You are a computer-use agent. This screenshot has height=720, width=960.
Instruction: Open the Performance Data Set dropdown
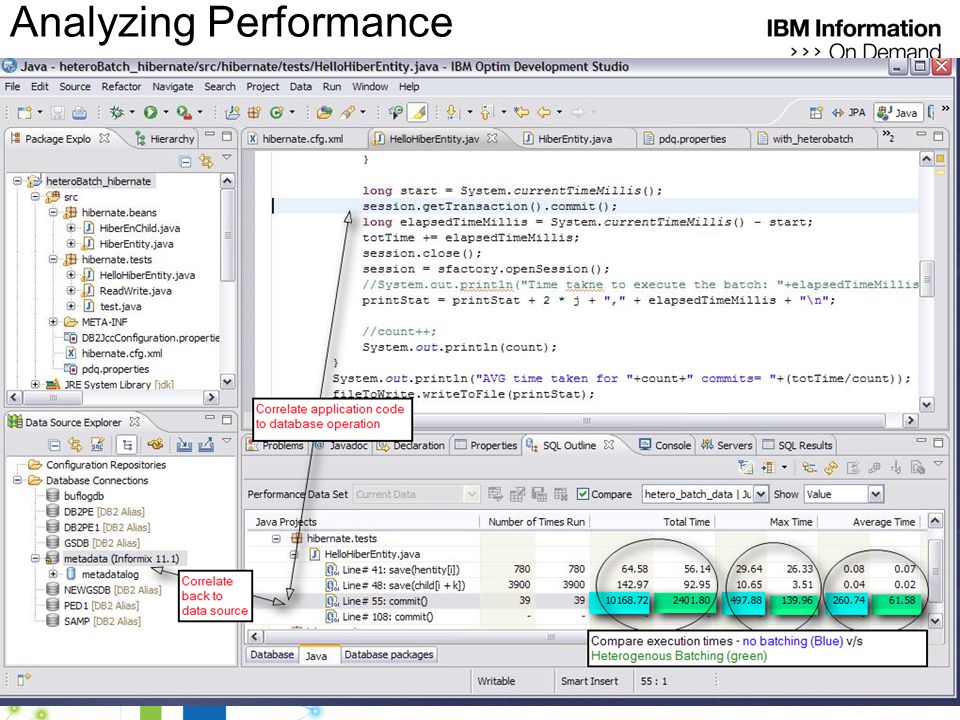click(x=471, y=494)
